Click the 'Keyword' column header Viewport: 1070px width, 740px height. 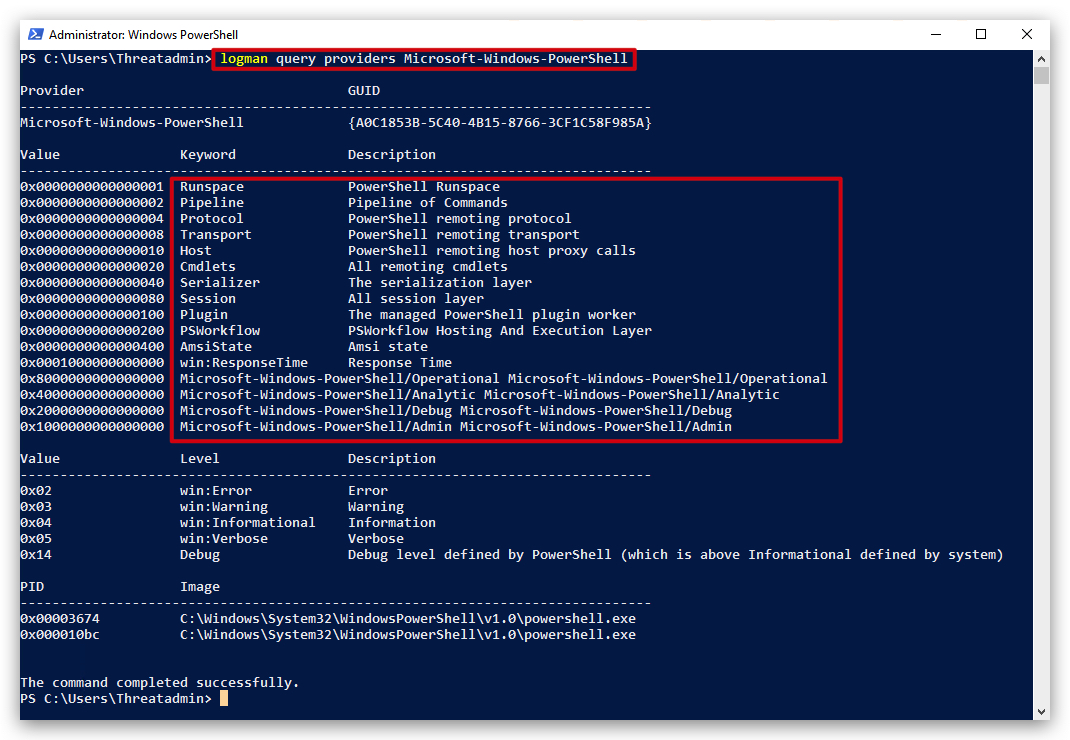207,155
